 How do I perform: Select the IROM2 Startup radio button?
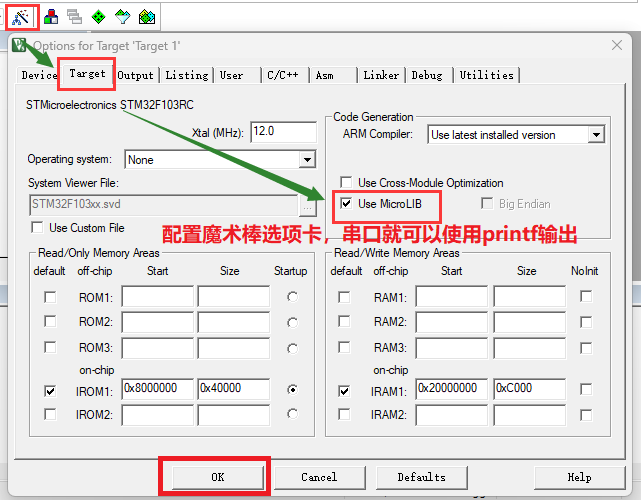[x=292, y=414]
